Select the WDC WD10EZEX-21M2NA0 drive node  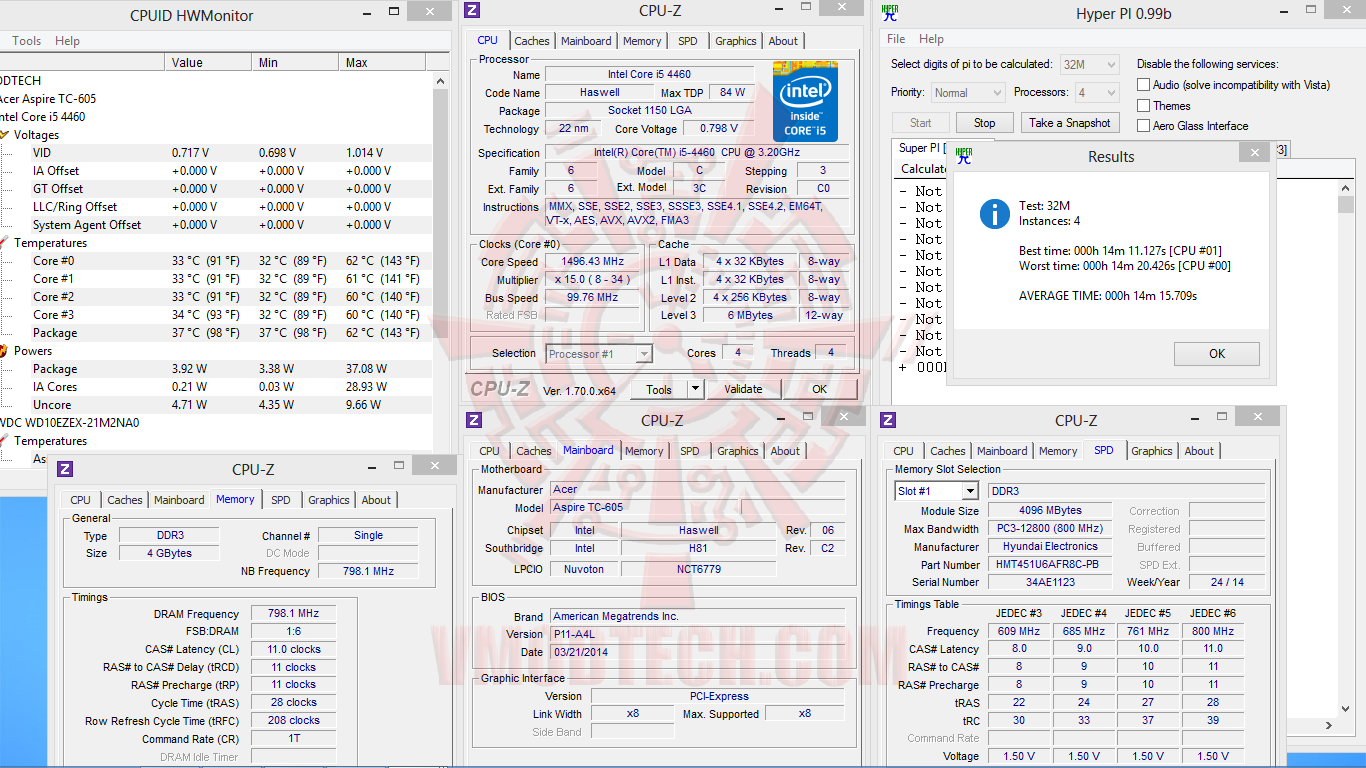[x=70, y=423]
